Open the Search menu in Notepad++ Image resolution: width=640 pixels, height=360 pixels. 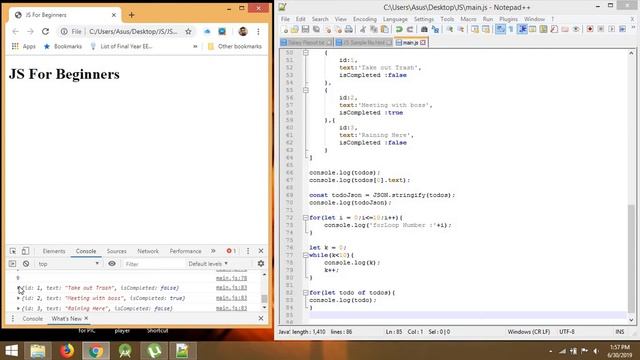320,19
